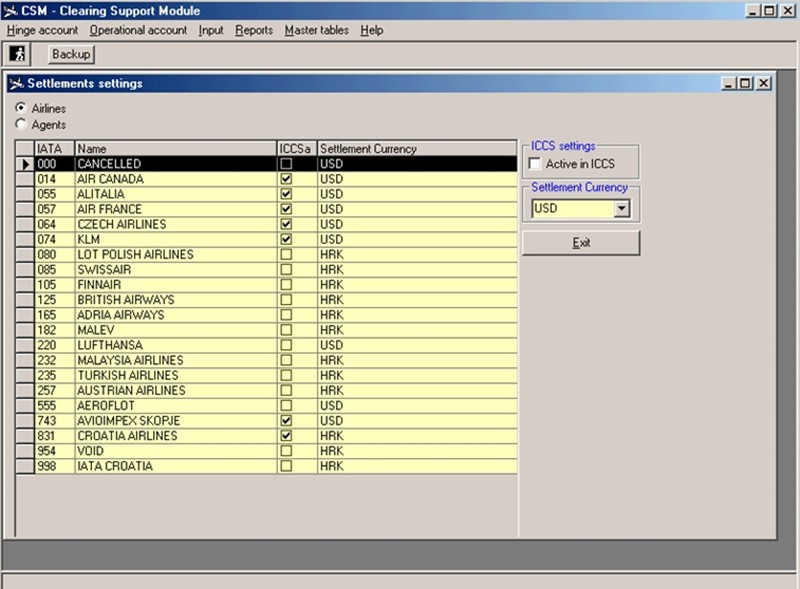
Task: Click the Settlement Currency USD field
Action: coord(573,208)
